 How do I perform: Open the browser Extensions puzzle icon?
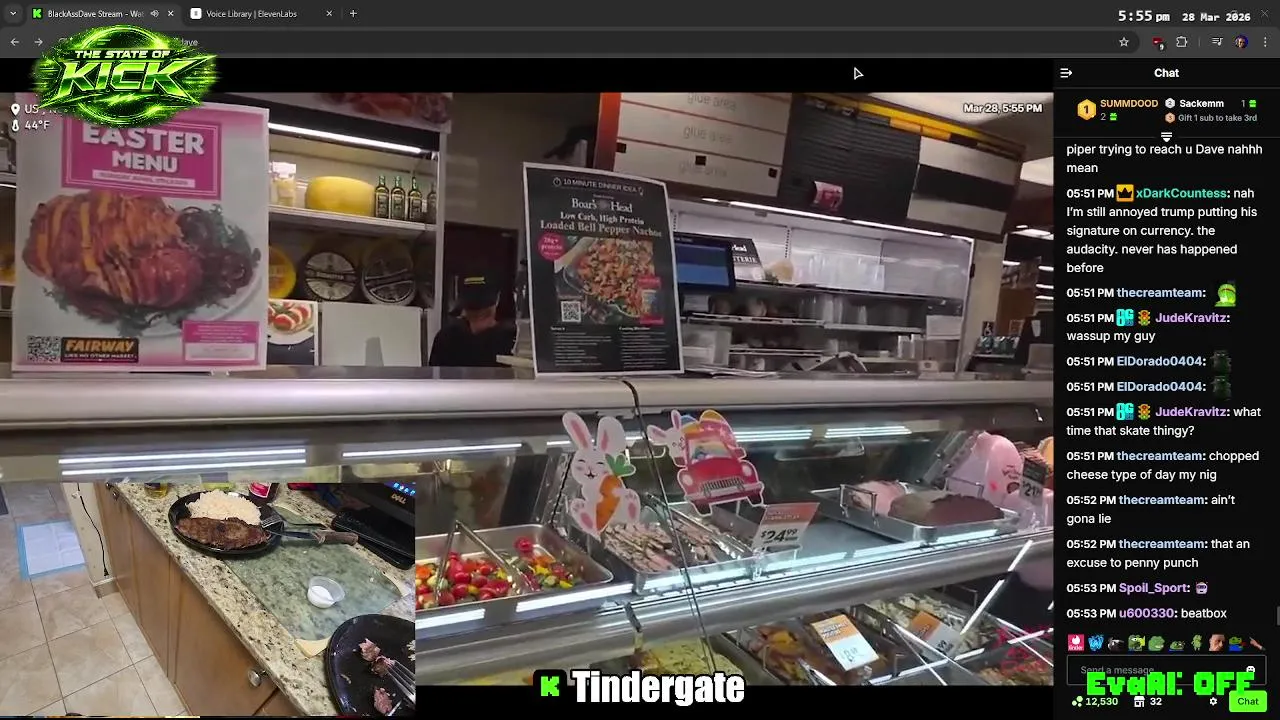coord(1182,42)
